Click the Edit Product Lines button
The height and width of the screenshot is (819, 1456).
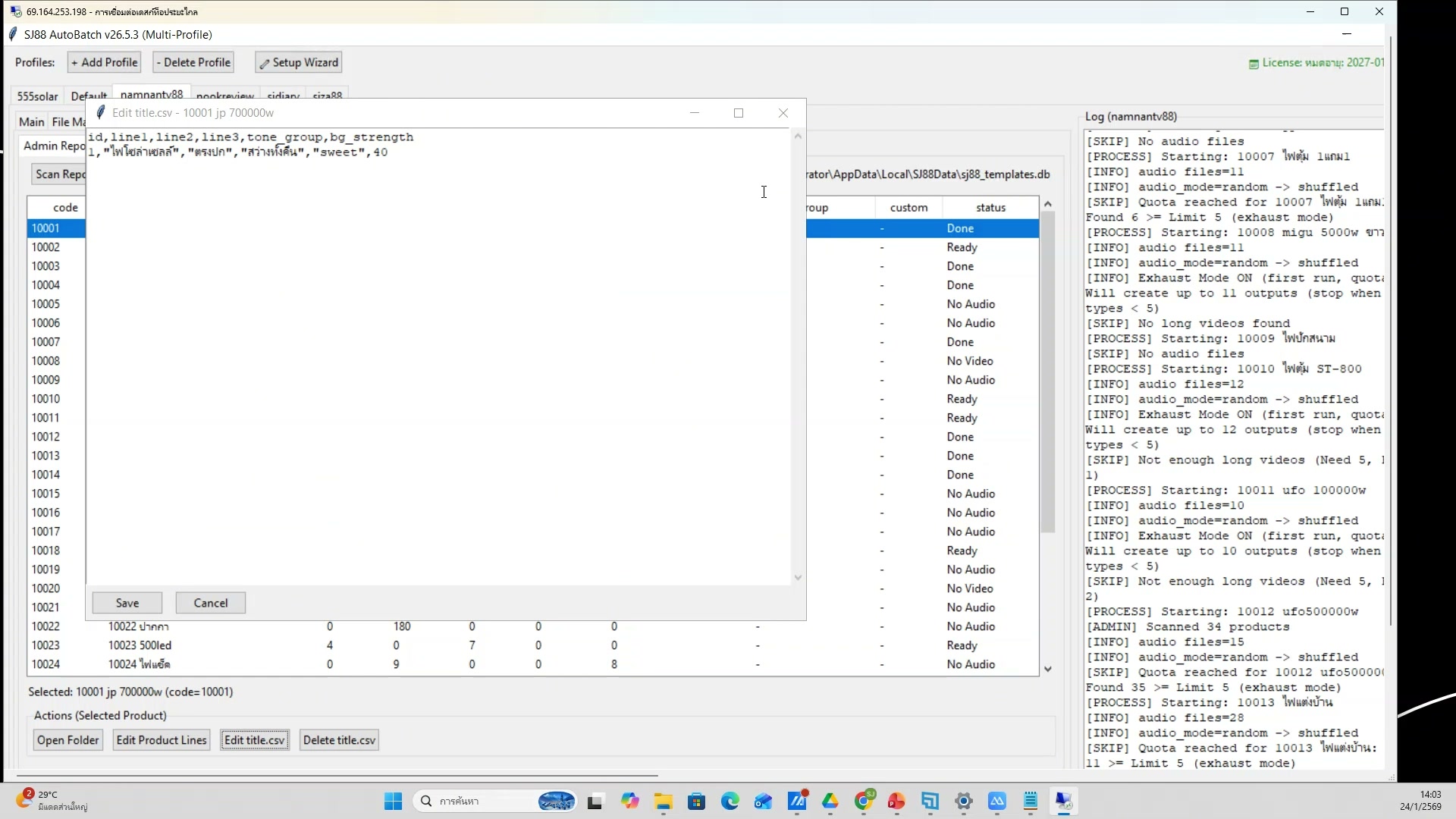point(161,739)
